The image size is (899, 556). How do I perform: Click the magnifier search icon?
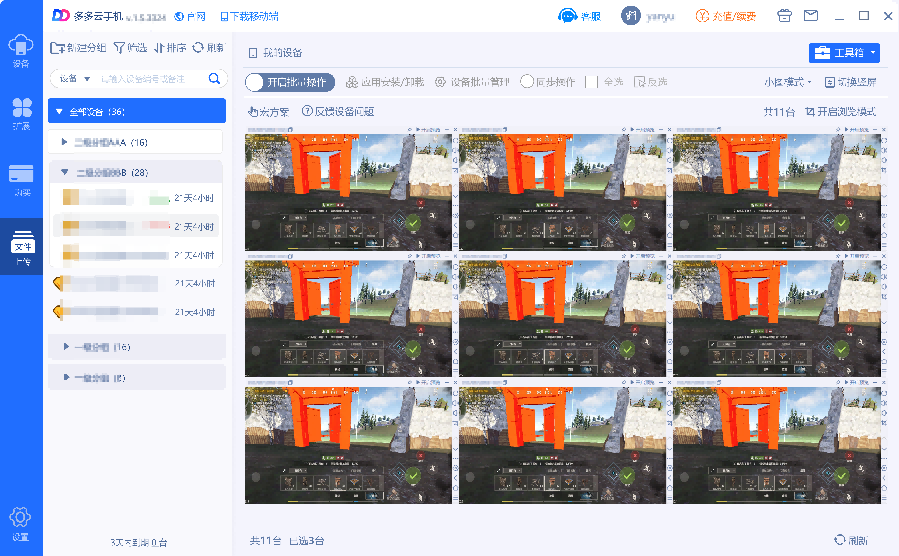coord(214,79)
